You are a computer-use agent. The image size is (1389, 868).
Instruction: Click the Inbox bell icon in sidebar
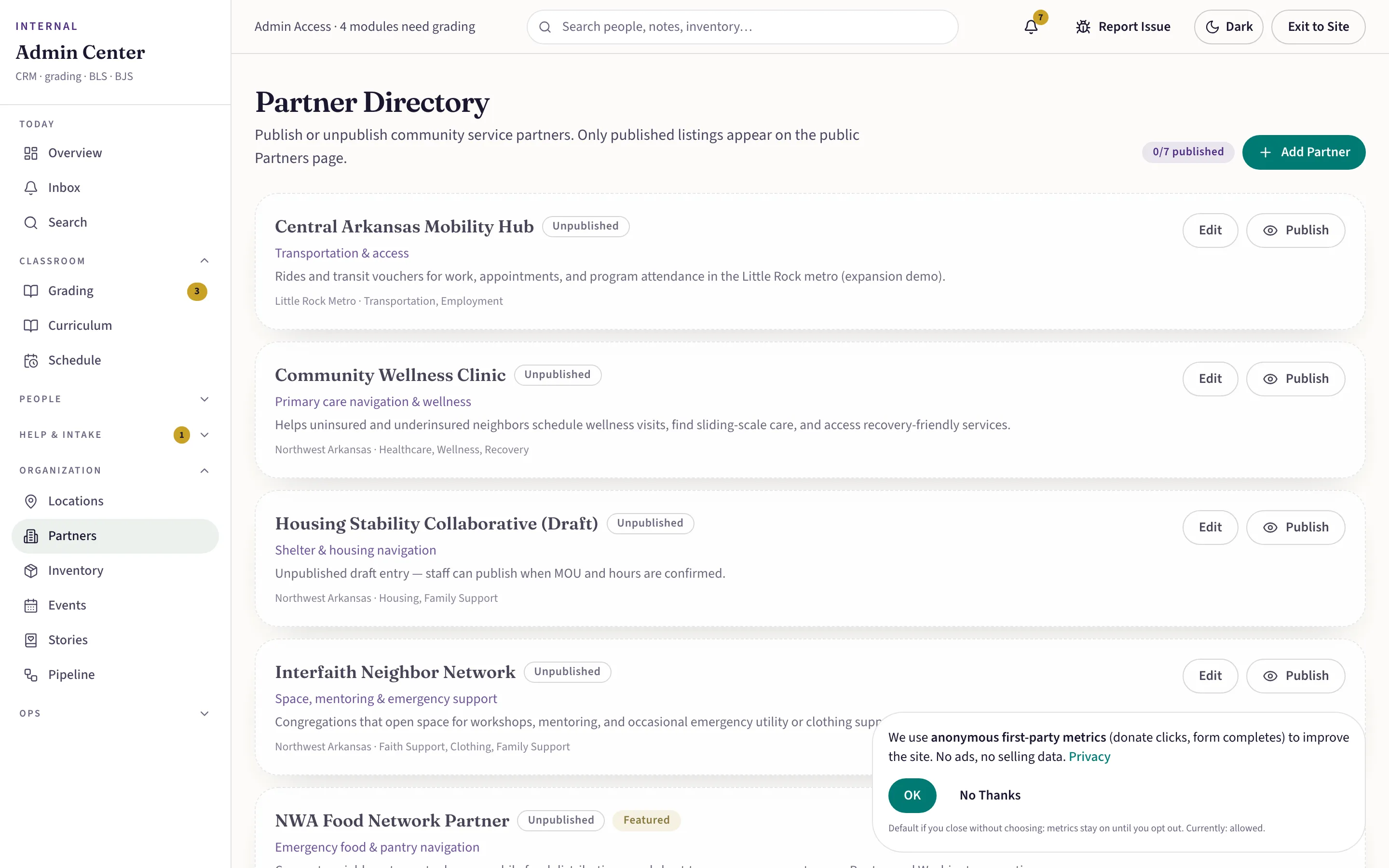[x=31, y=188]
